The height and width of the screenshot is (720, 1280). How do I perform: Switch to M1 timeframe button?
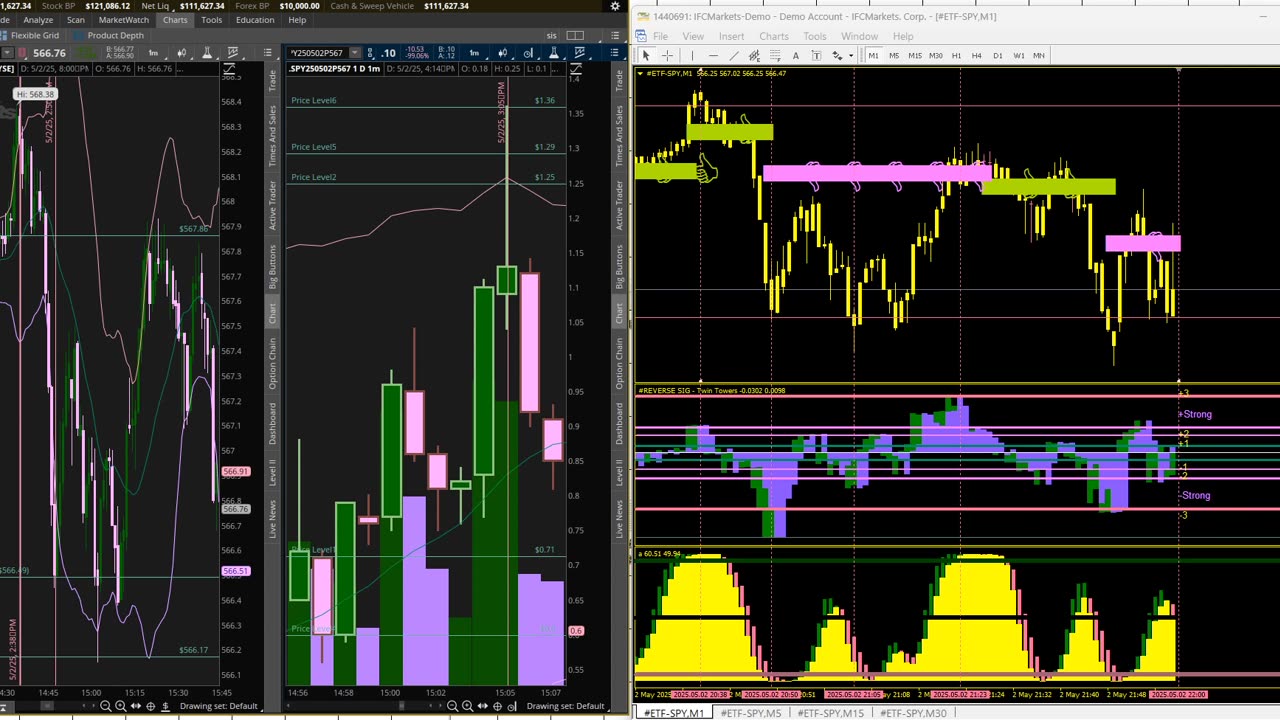tap(873, 55)
